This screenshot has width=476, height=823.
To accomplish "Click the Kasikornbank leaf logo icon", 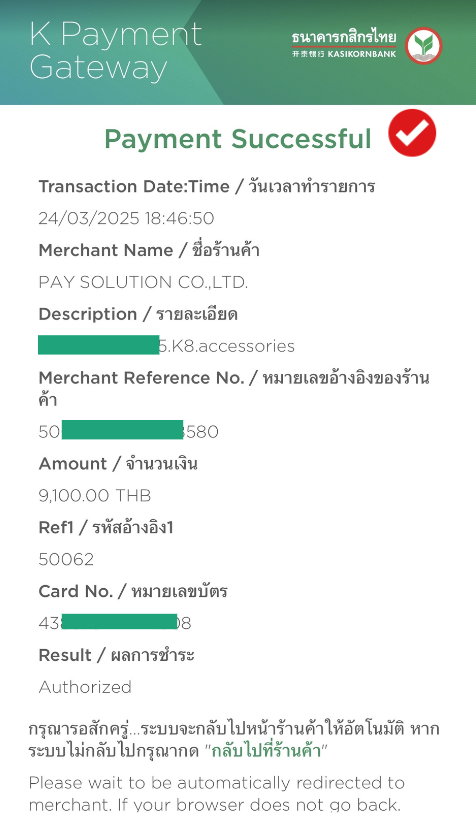I will tap(424, 46).
